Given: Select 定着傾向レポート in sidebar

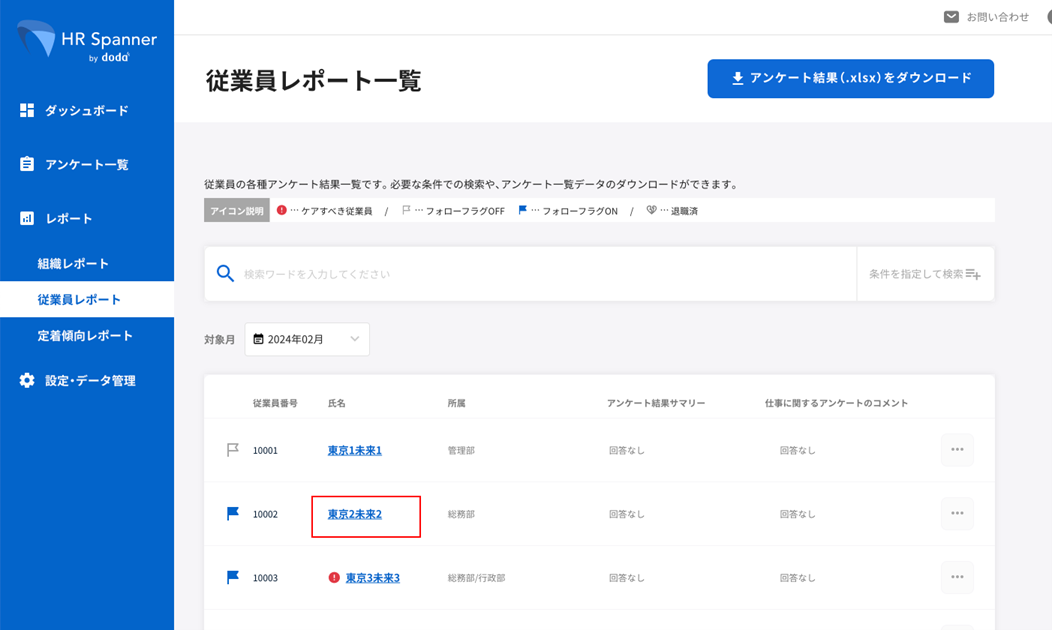Looking at the screenshot, I should 85,336.
